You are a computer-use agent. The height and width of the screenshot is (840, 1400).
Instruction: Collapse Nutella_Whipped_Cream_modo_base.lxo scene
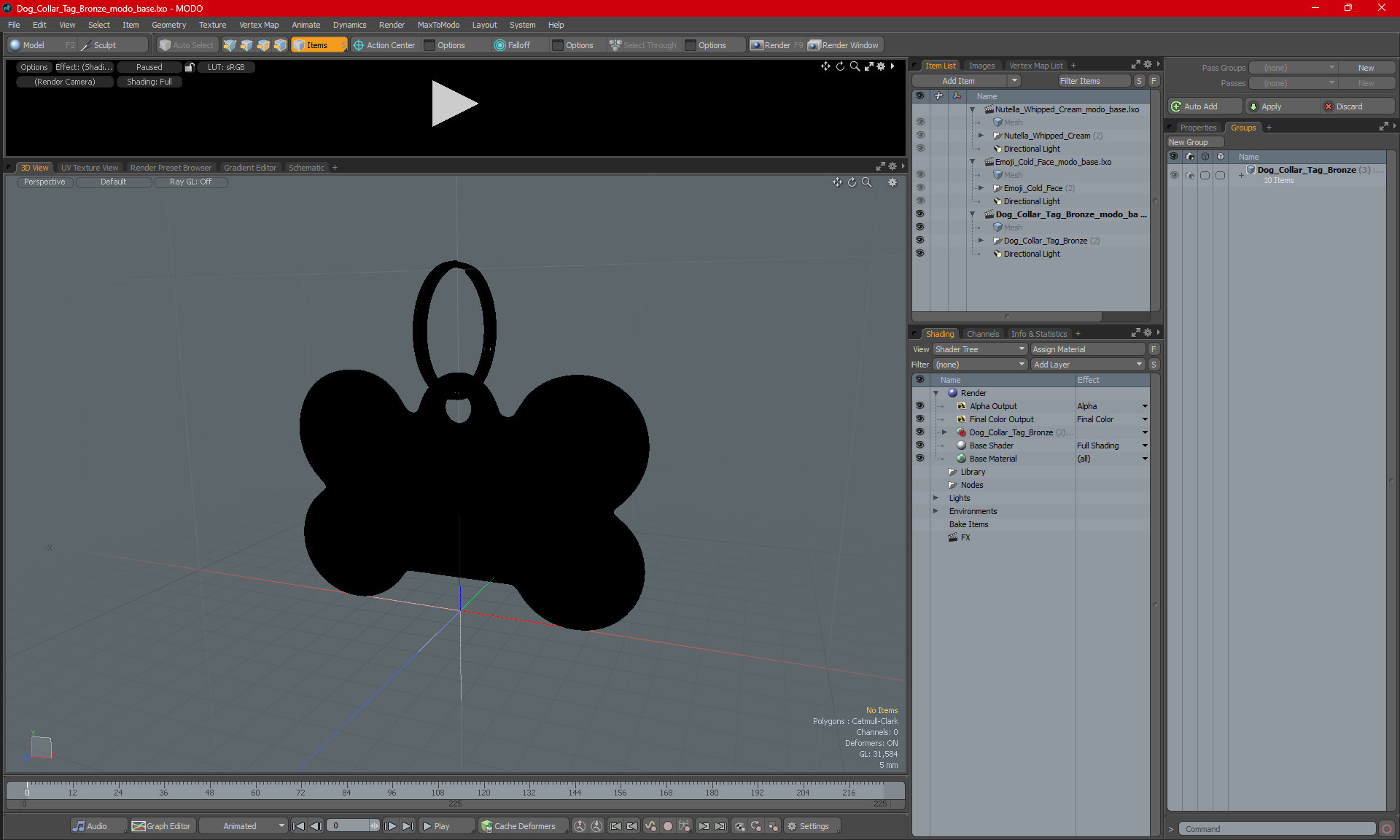(972, 109)
